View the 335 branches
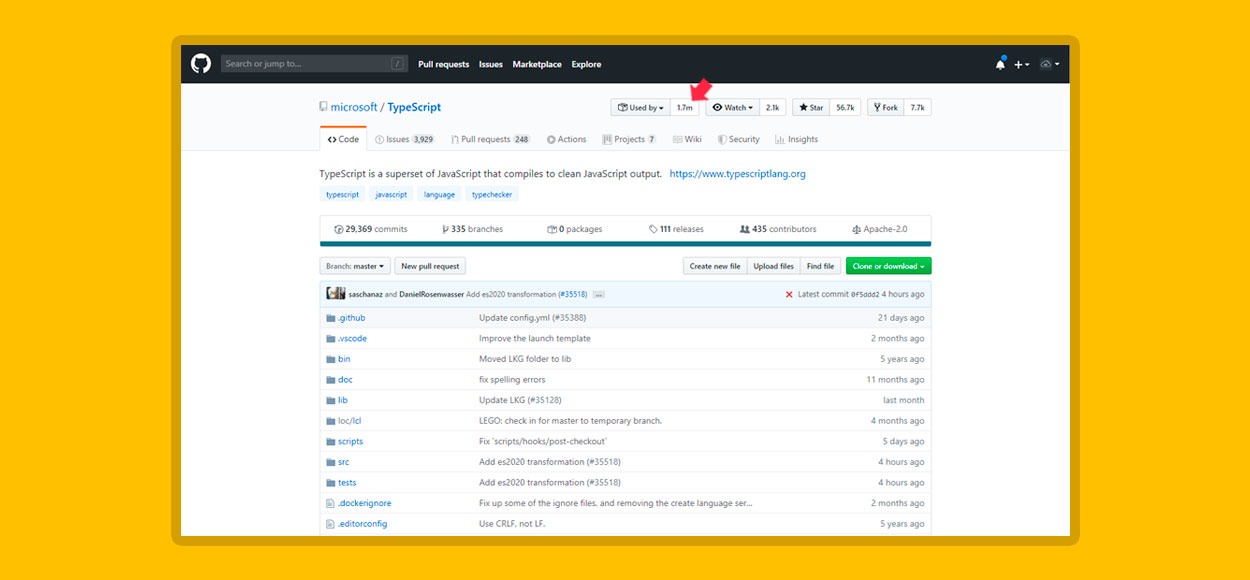1250x580 pixels. 472,229
